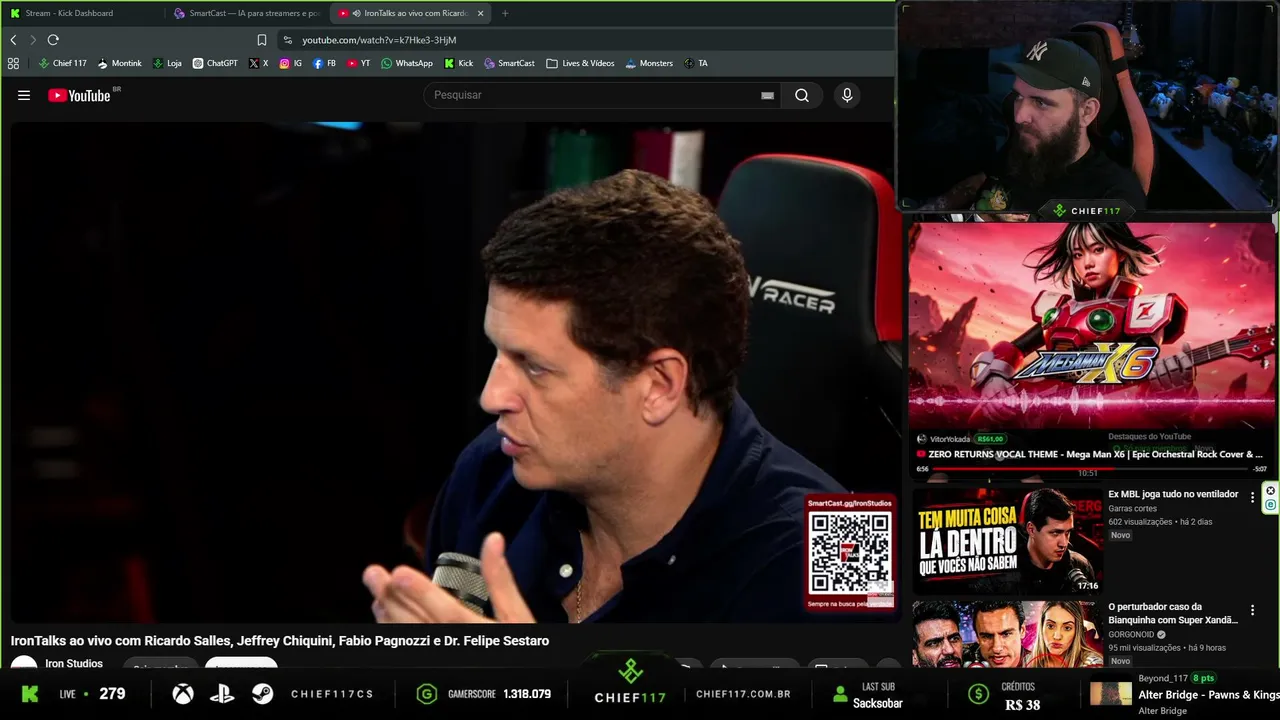Go forward in browser history
Viewport: 1280px width, 720px height.
[33, 40]
